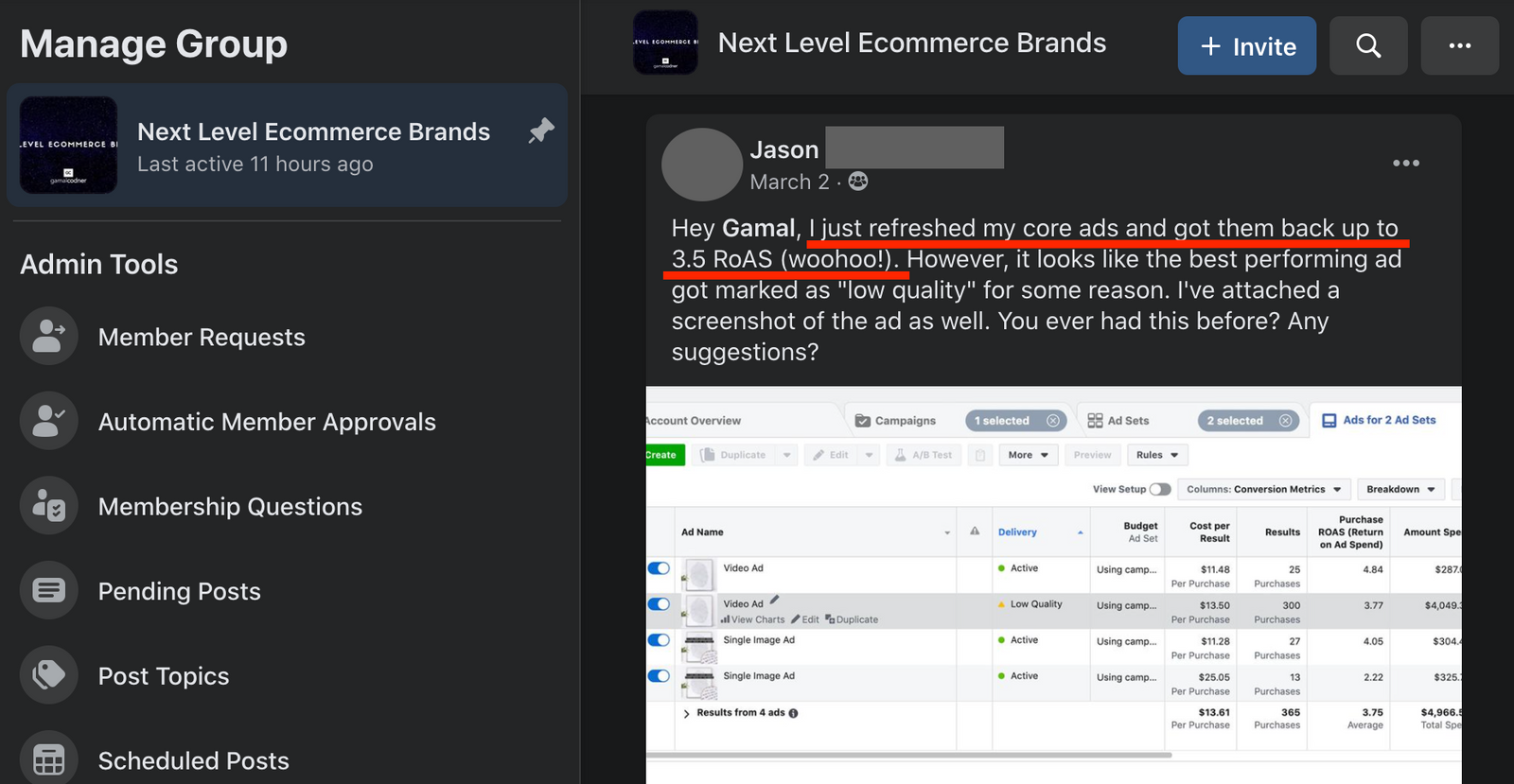Toggle off the first Video Ad switch
1514x784 pixels.
coord(659,568)
